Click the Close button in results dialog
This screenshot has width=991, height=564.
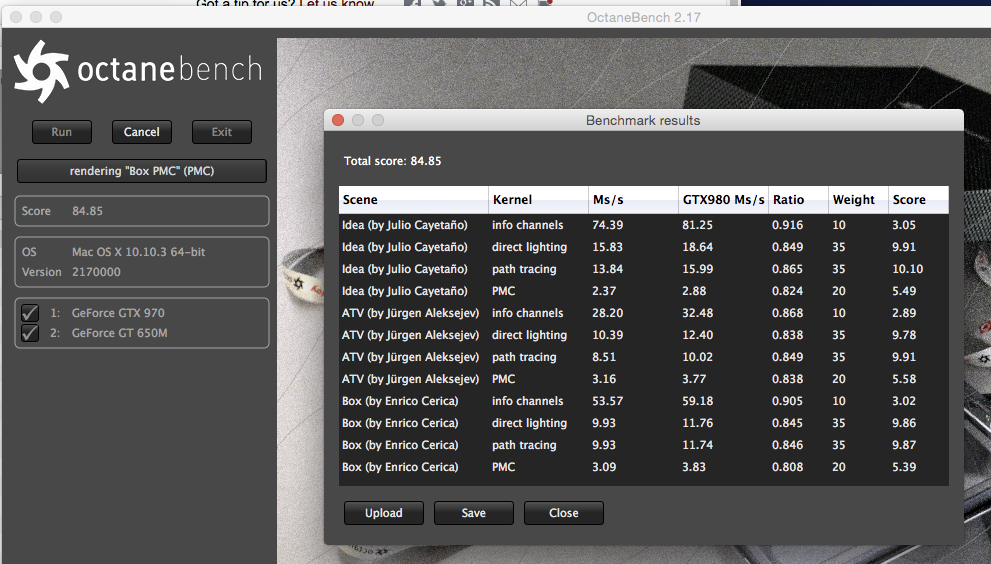point(564,513)
